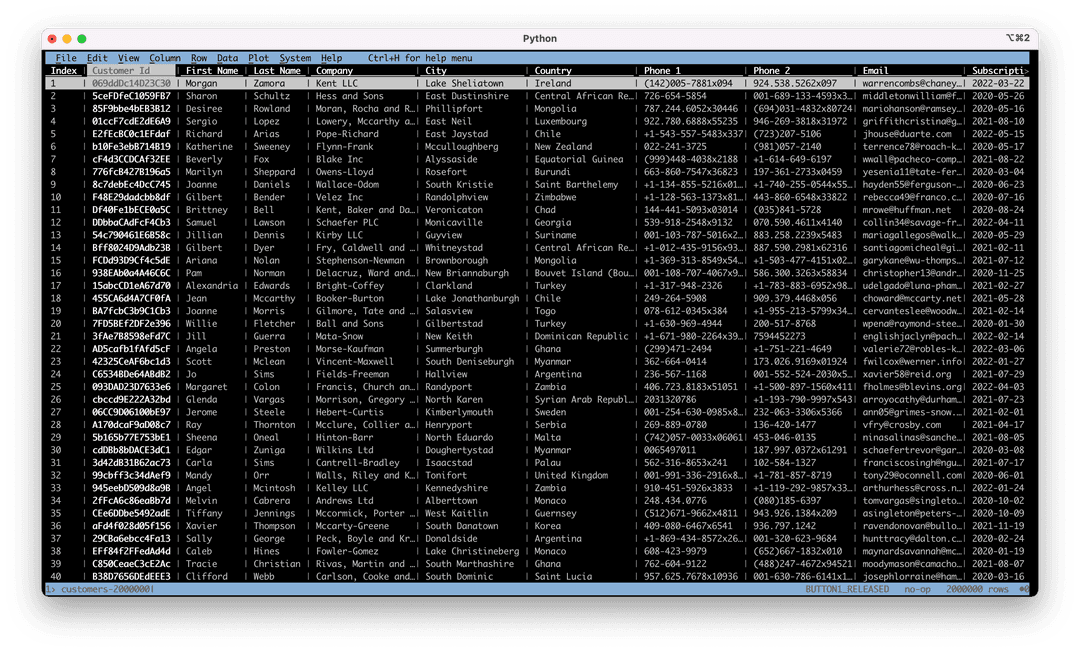
Task: Open the Column menu
Action: click(165, 58)
